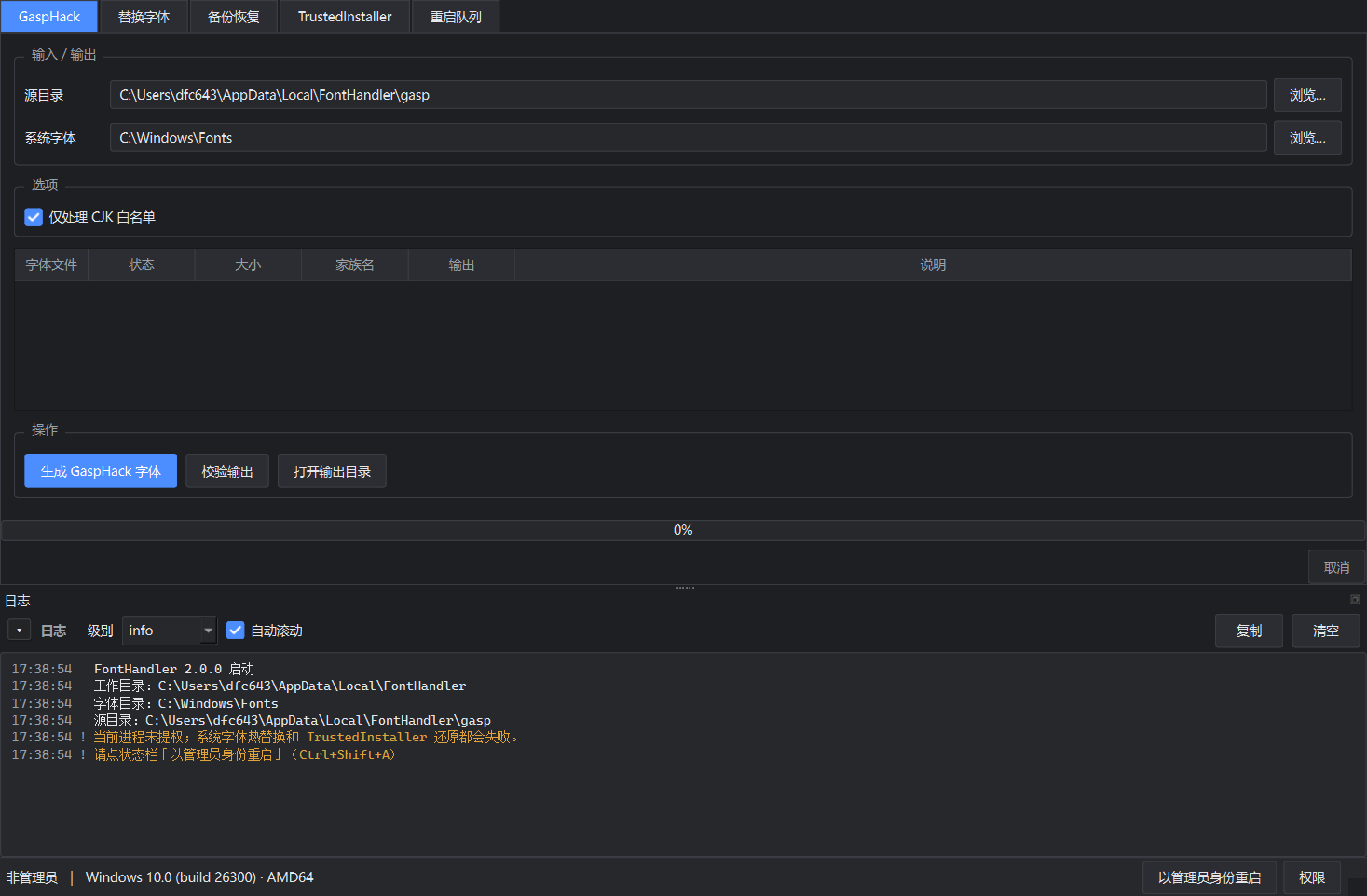The width and height of the screenshot is (1367, 896).
Task: Clear the log with 清空
Action: click(x=1325, y=631)
